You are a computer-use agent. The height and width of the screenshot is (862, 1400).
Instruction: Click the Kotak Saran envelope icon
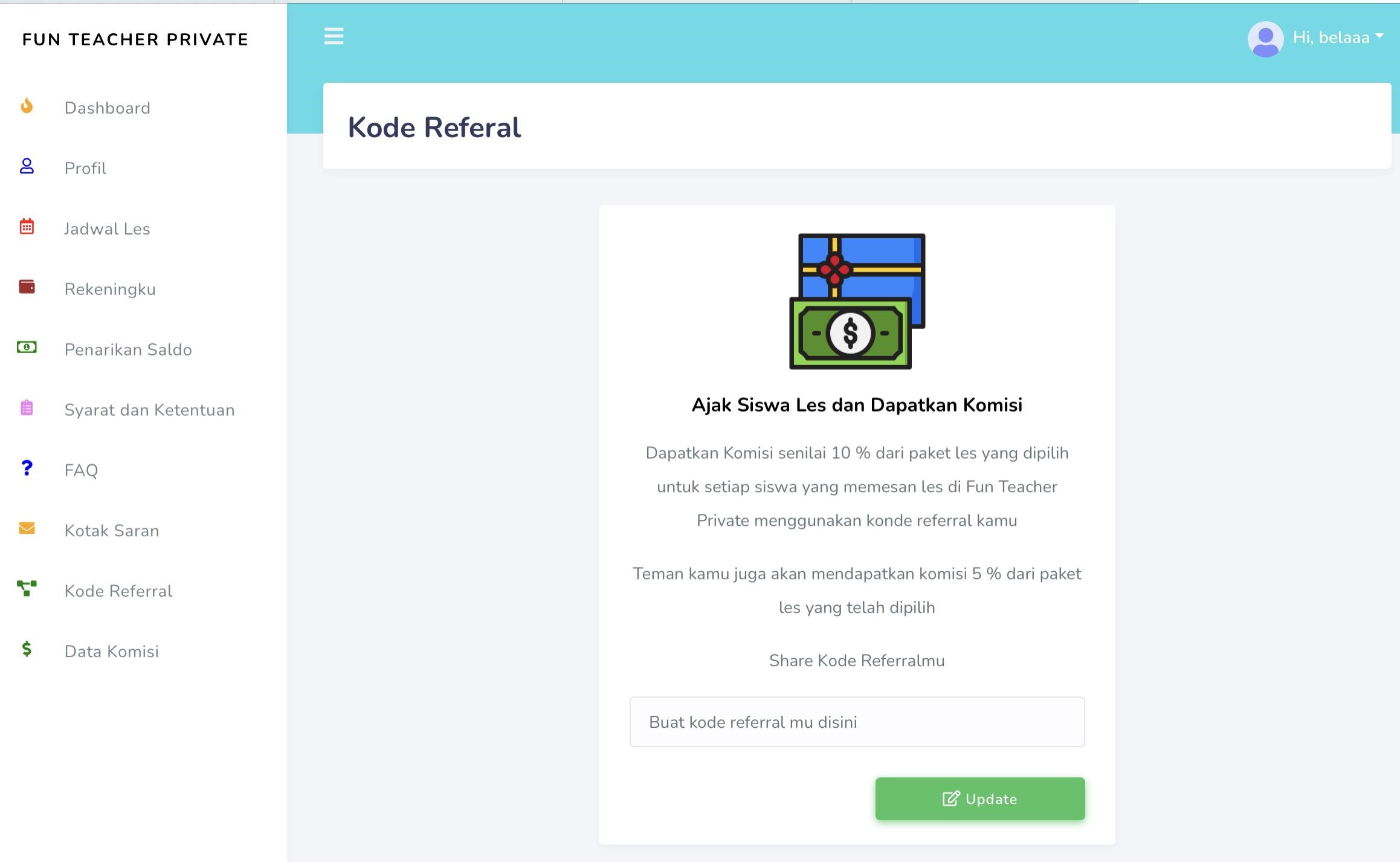coord(27,528)
